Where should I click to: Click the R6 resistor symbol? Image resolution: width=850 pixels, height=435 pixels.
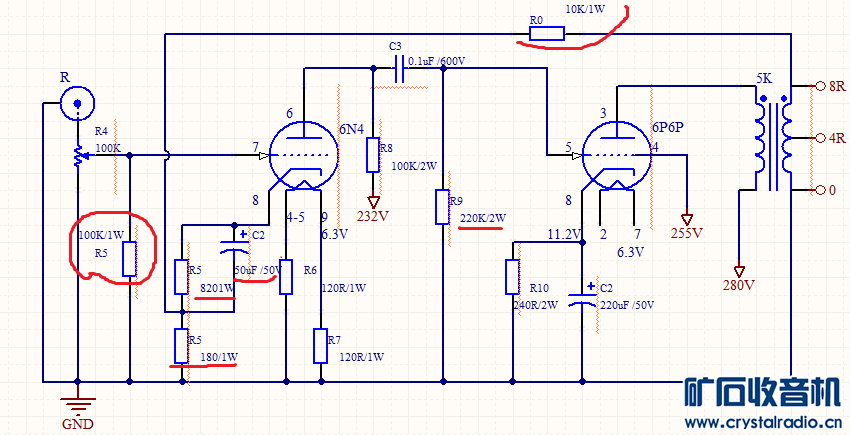pyautogui.click(x=286, y=277)
